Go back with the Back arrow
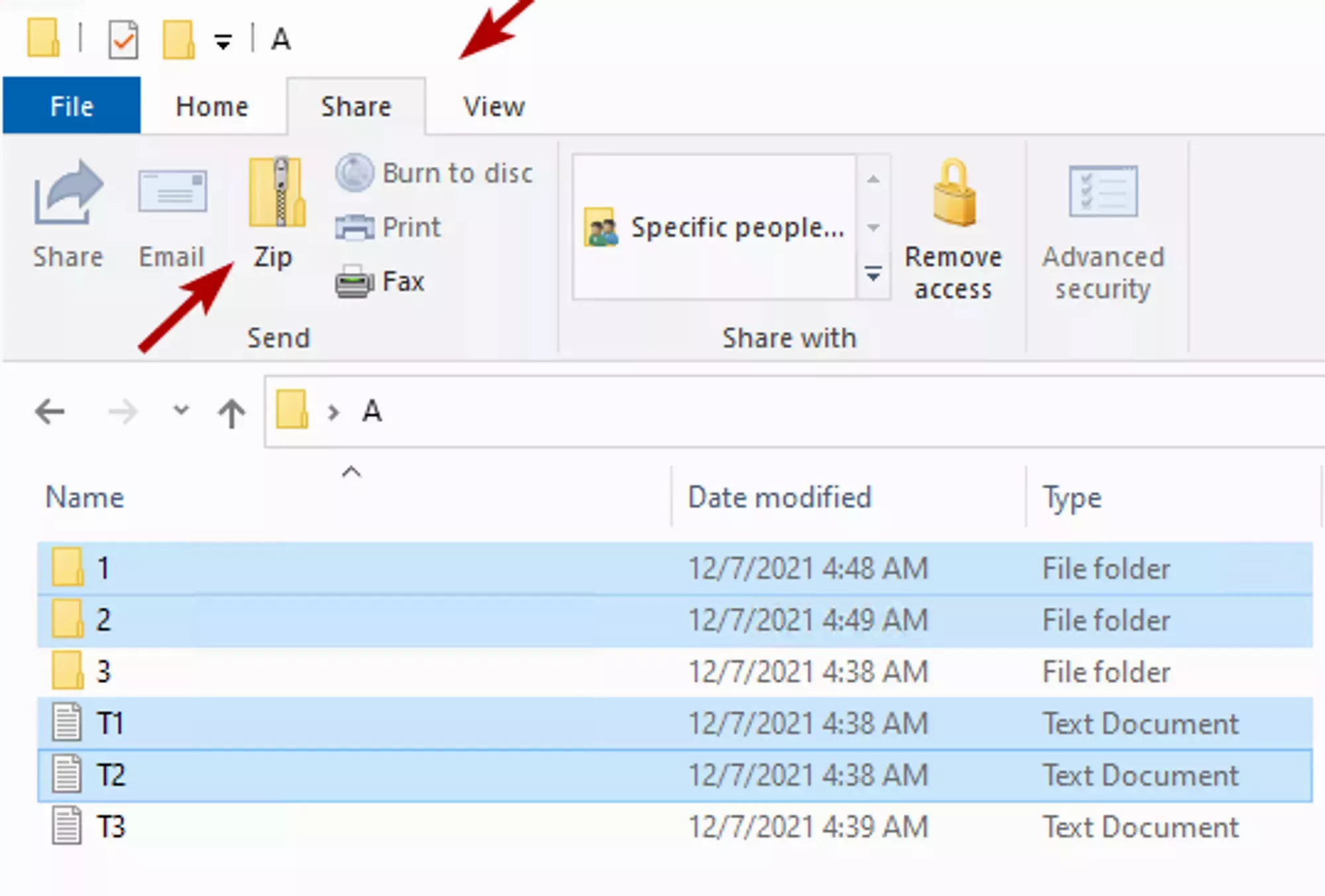The width and height of the screenshot is (1325, 896). [50, 411]
